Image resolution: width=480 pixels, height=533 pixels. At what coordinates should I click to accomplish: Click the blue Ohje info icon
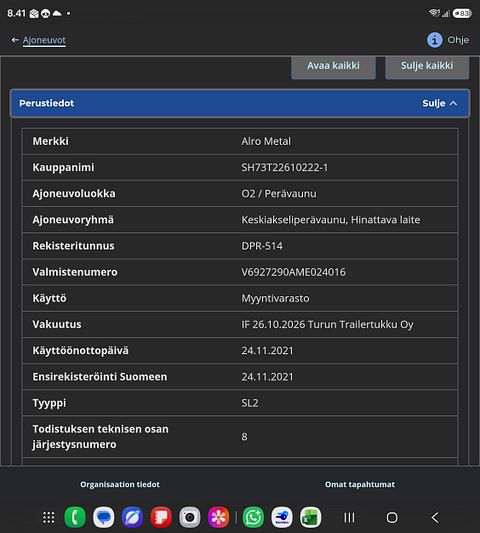(x=434, y=40)
